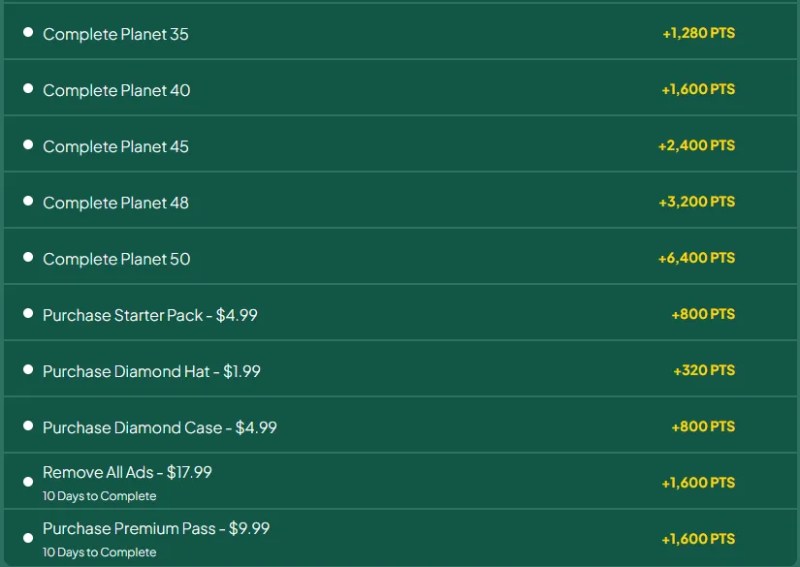Select the bullet beside Purchase Starter Pack
Image resolution: width=800 pixels, height=567 pixels.
[28, 314]
